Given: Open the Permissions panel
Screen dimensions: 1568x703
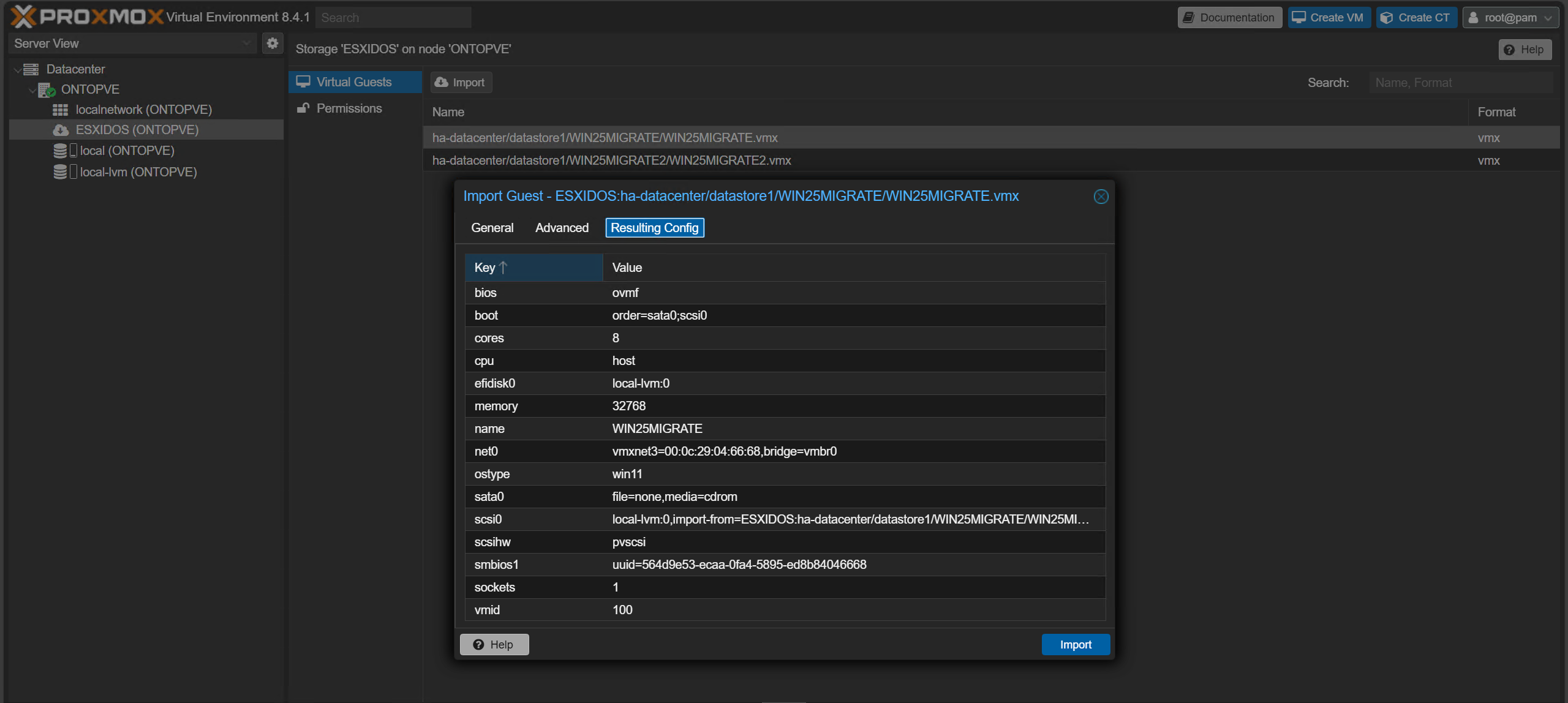Looking at the screenshot, I should pyautogui.click(x=355, y=108).
